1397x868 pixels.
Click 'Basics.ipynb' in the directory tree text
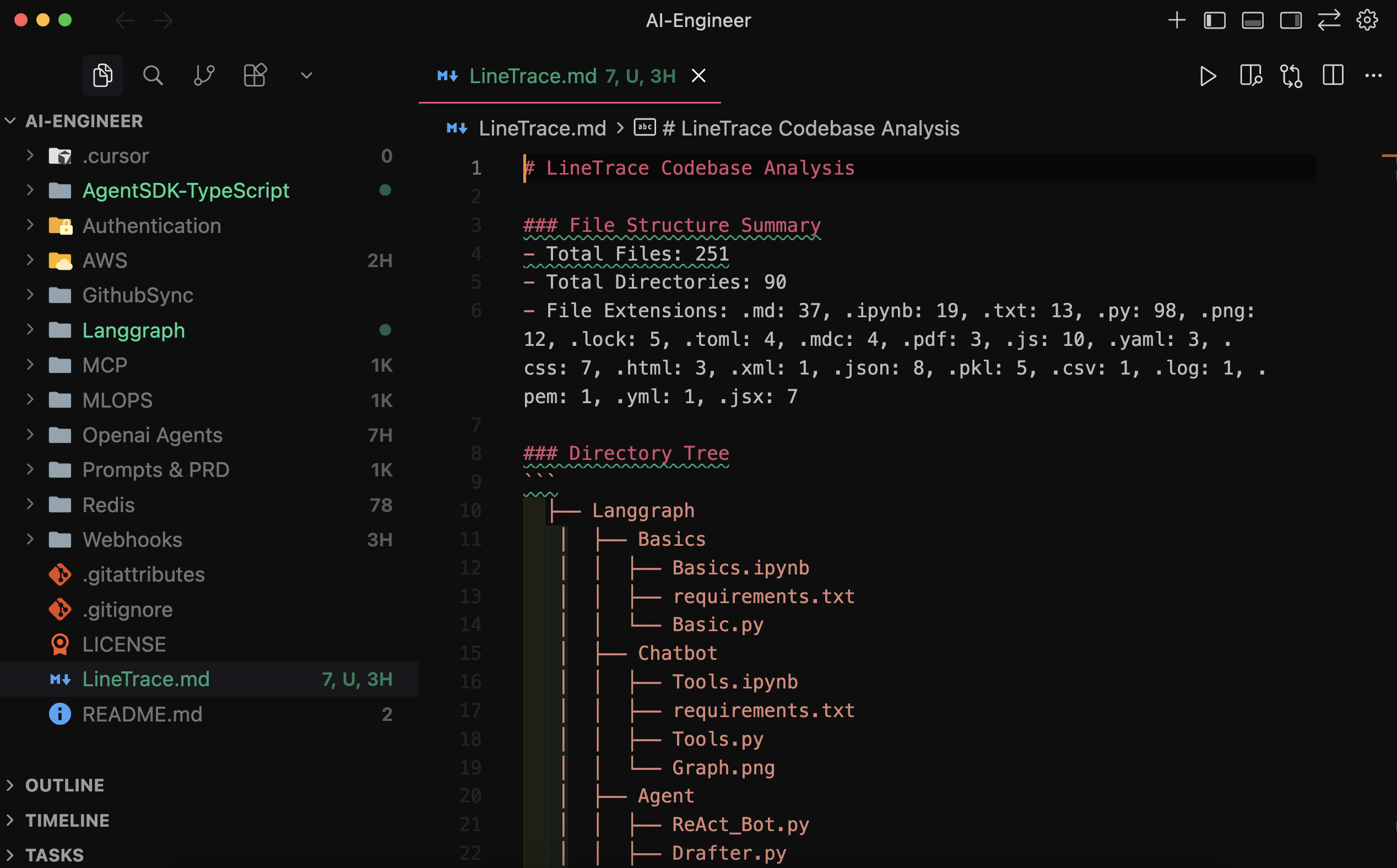click(741, 567)
